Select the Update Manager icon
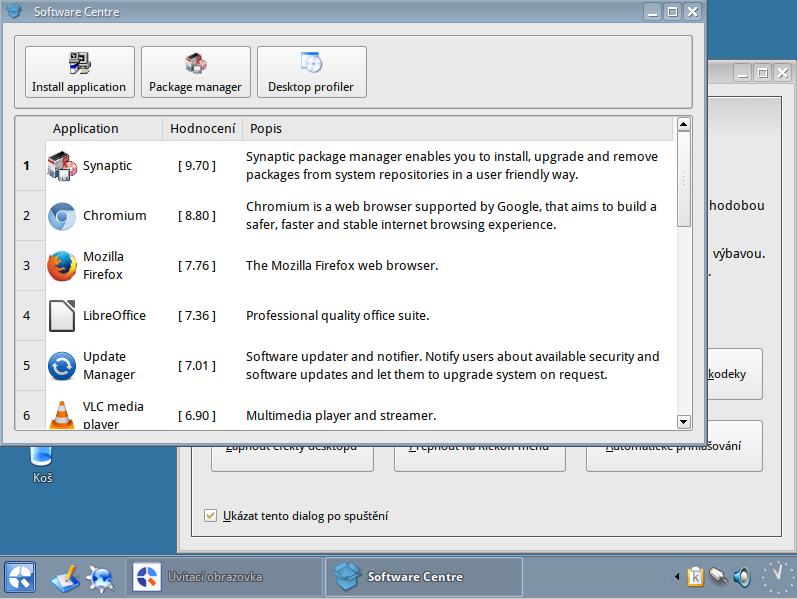 click(x=62, y=366)
